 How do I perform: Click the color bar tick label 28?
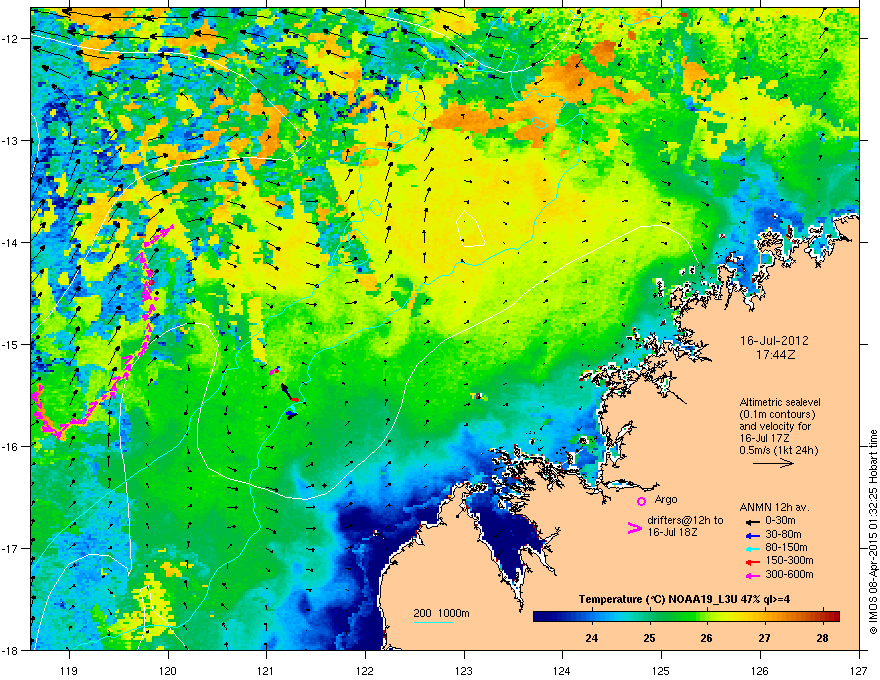tap(822, 638)
